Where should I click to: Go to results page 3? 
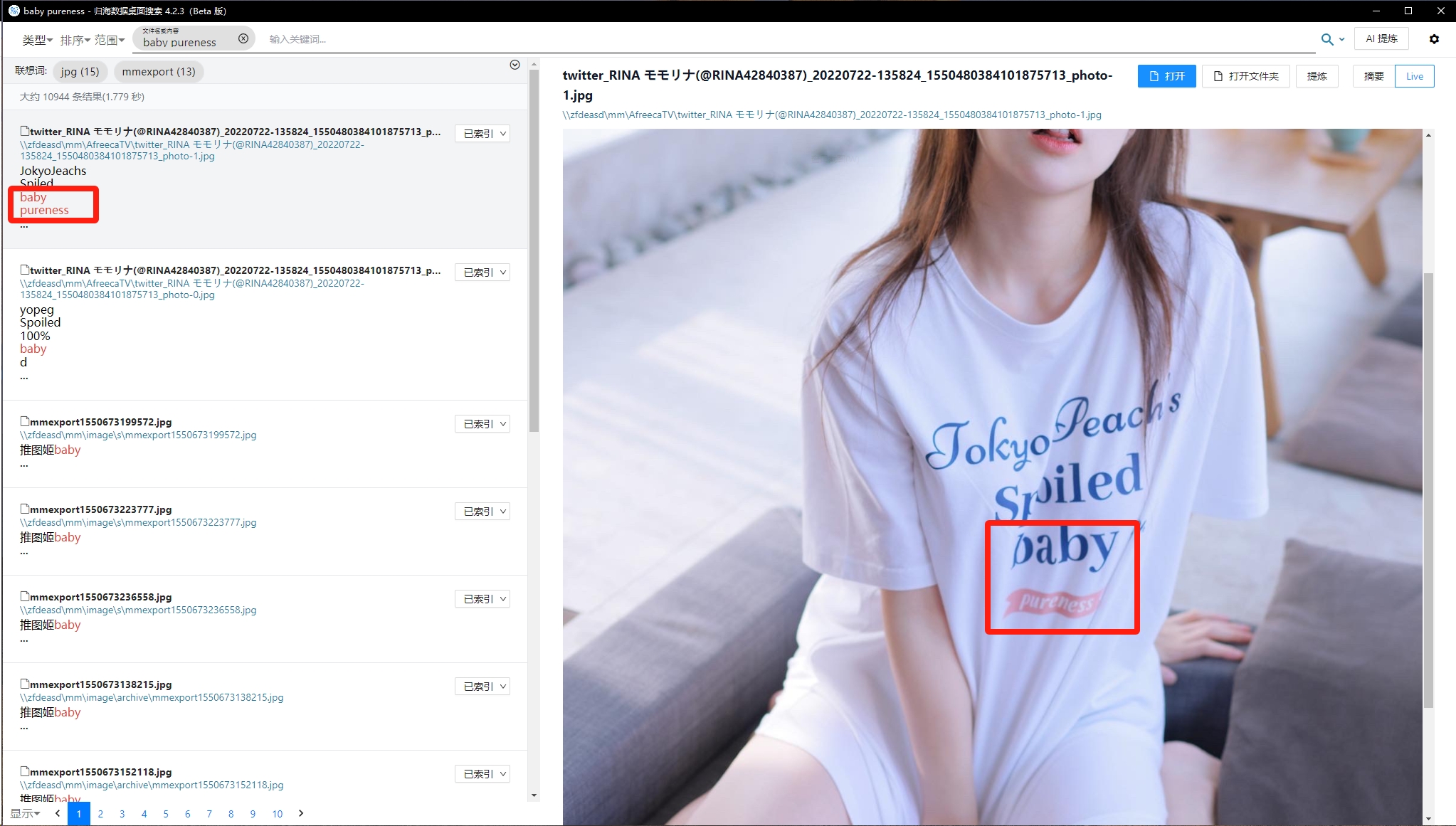tap(122, 813)
